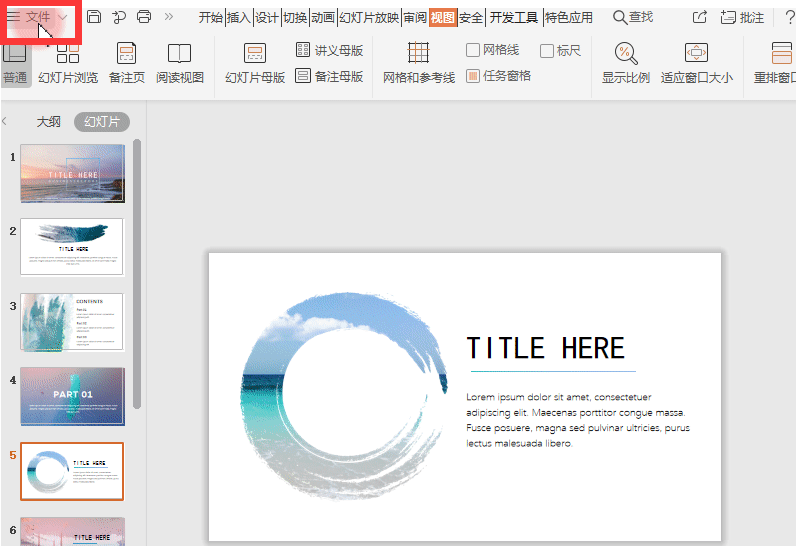Viewport: 796px width, 546px height.
Task: Switch to 备注页 notes page view
Action: pyautogui.click(x=126, y=62)
